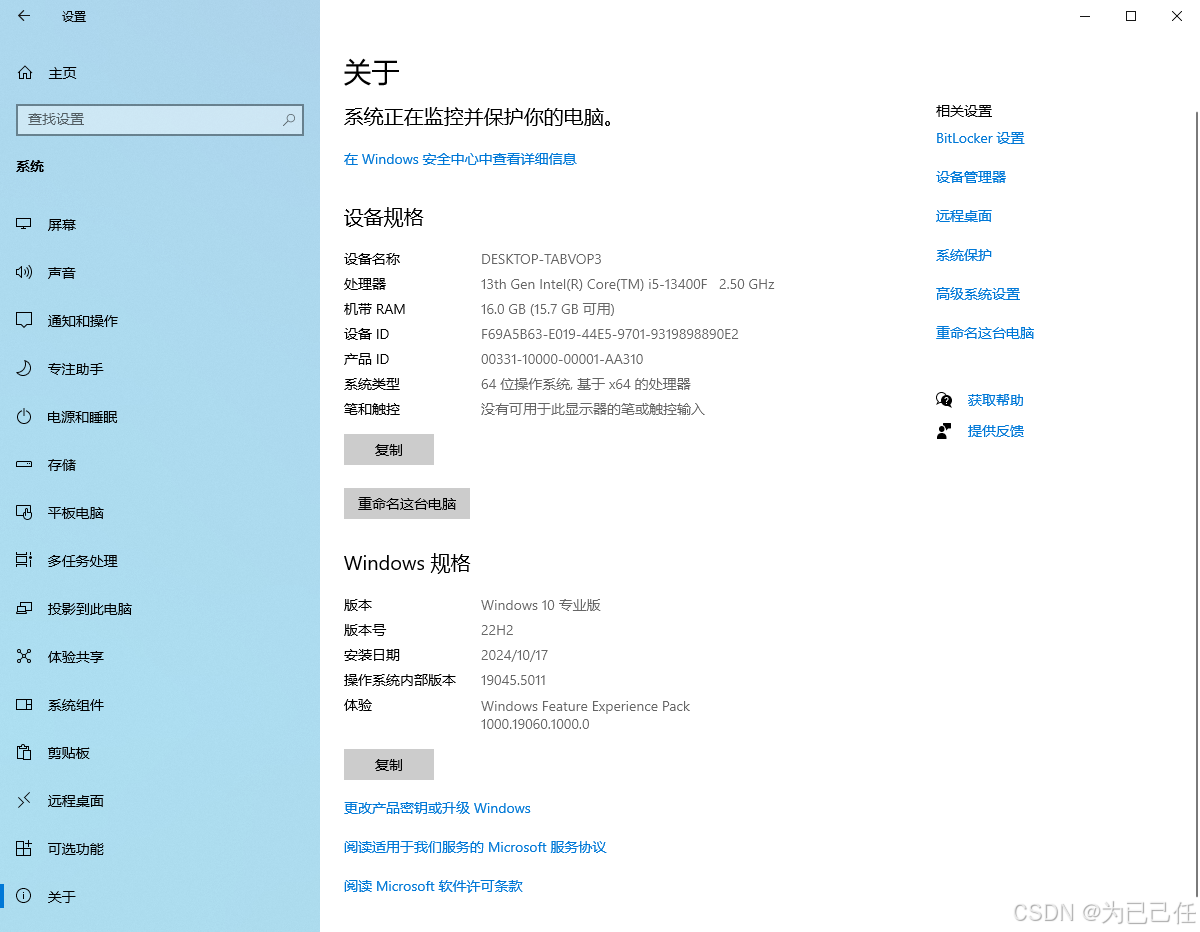
Task: Click the 获取帮助 chat icon
Action: 944,400
